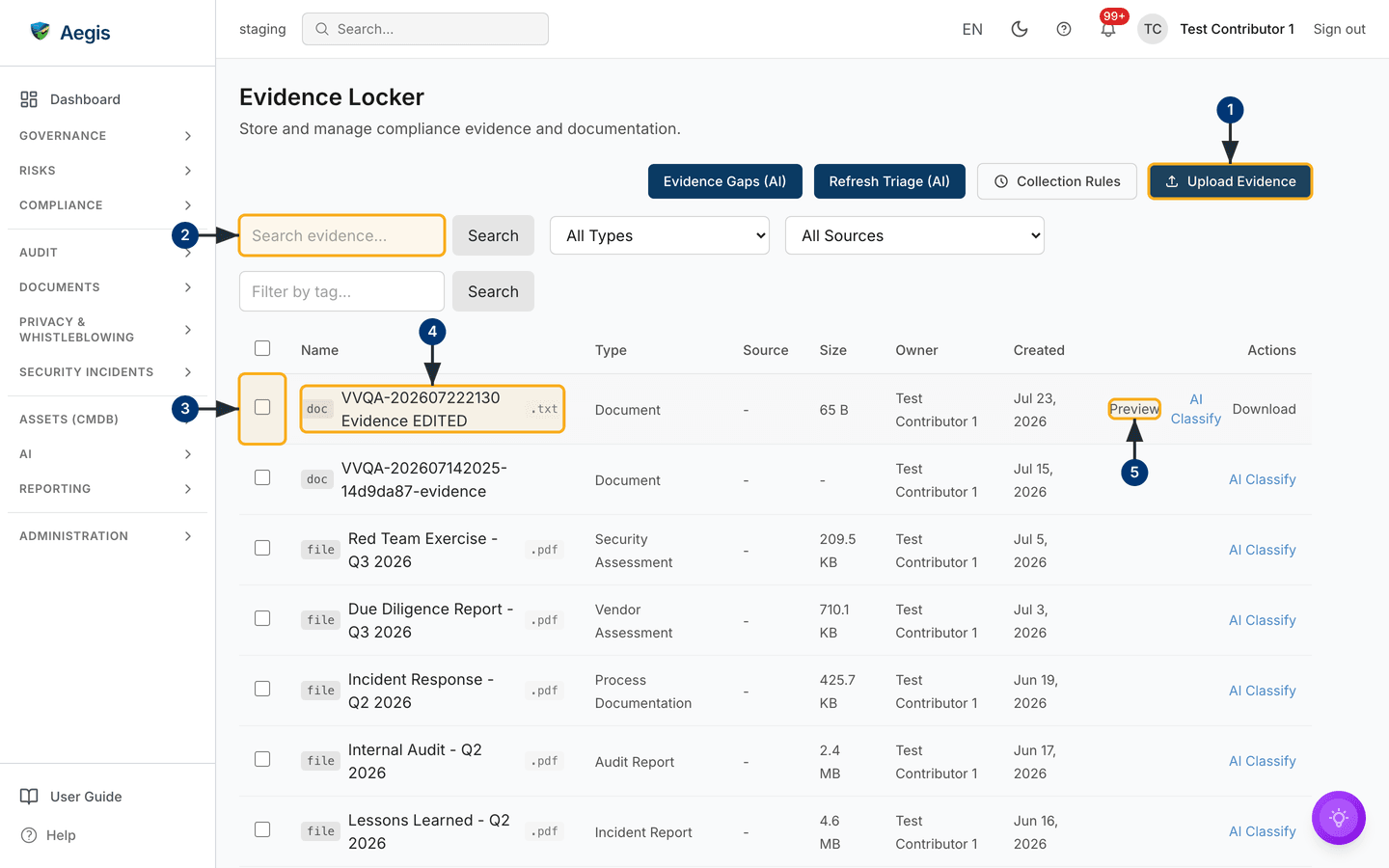Tick the Internal Audit Q2 2026 checkbox
The width and height of the screenshot is (1389, 868).
click(262, 759)
